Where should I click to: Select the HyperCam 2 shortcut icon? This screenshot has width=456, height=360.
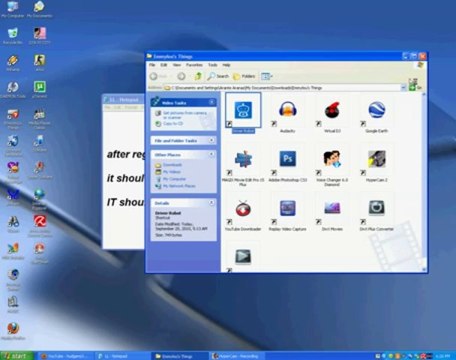[x=377, y=159]
